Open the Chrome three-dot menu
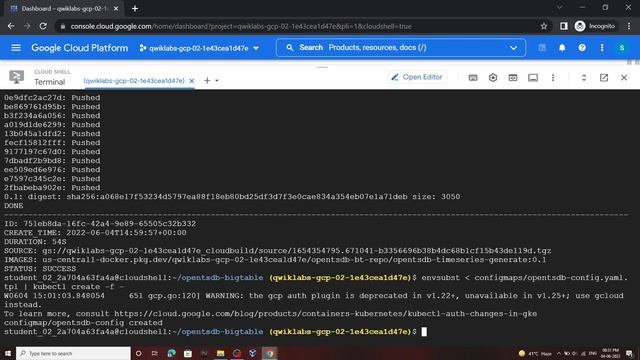Viewport: 640px width, 360px height. point(629,26)
